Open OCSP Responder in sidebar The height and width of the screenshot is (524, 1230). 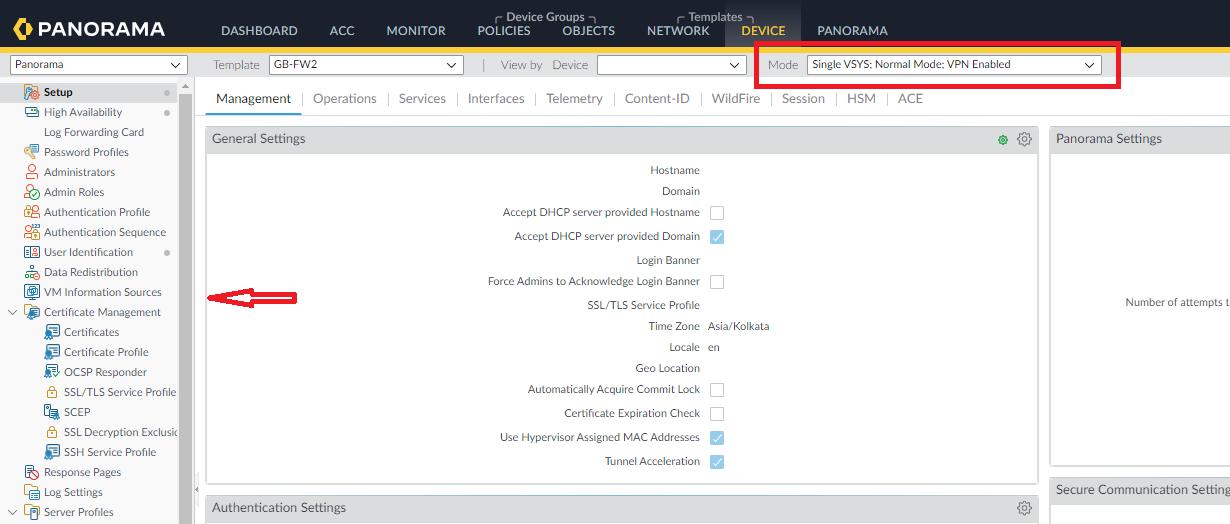pyautogui.click(x=105, y=372)
